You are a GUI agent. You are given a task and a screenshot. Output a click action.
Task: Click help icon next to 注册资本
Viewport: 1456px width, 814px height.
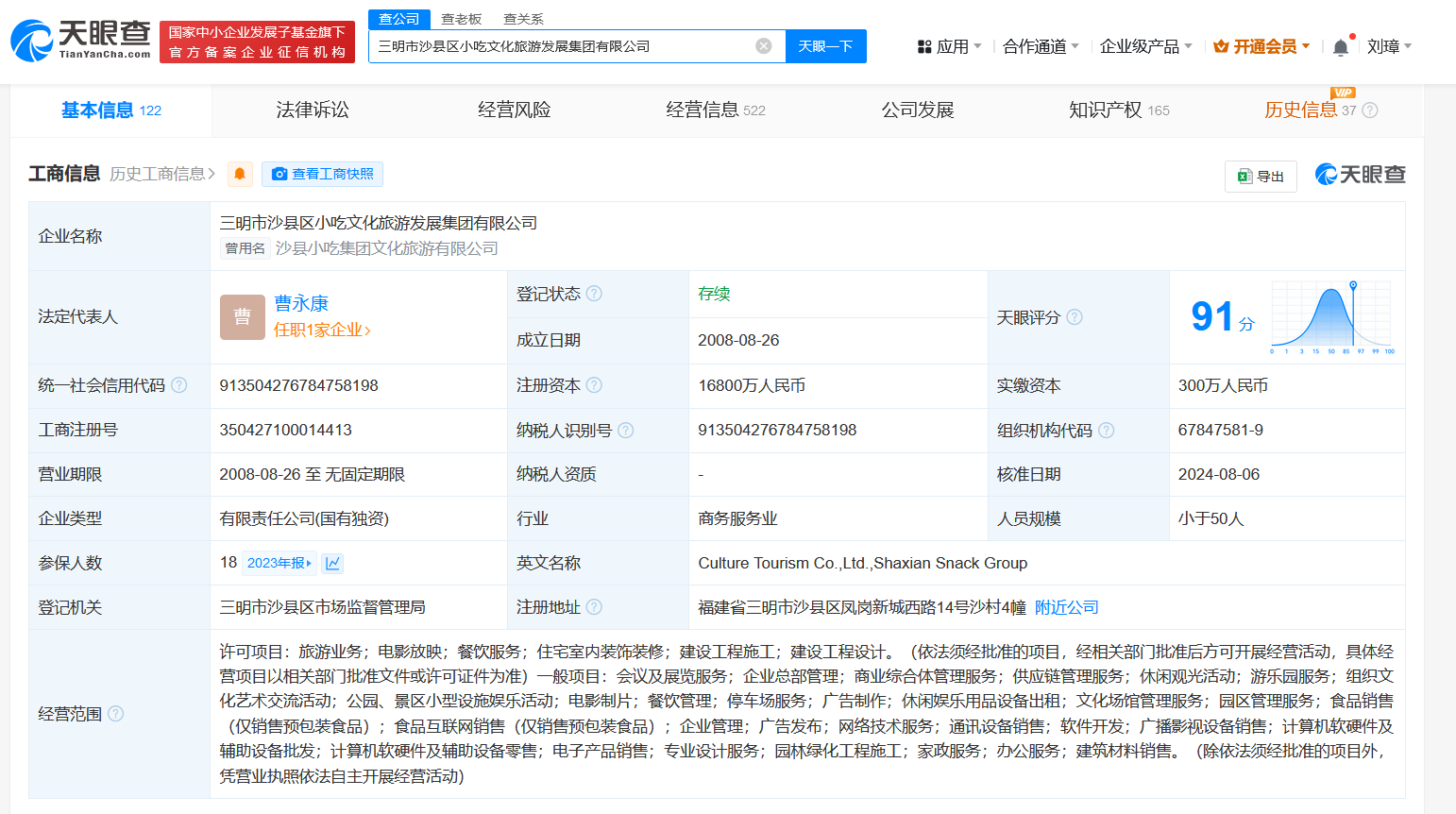[x=594, y=385]
